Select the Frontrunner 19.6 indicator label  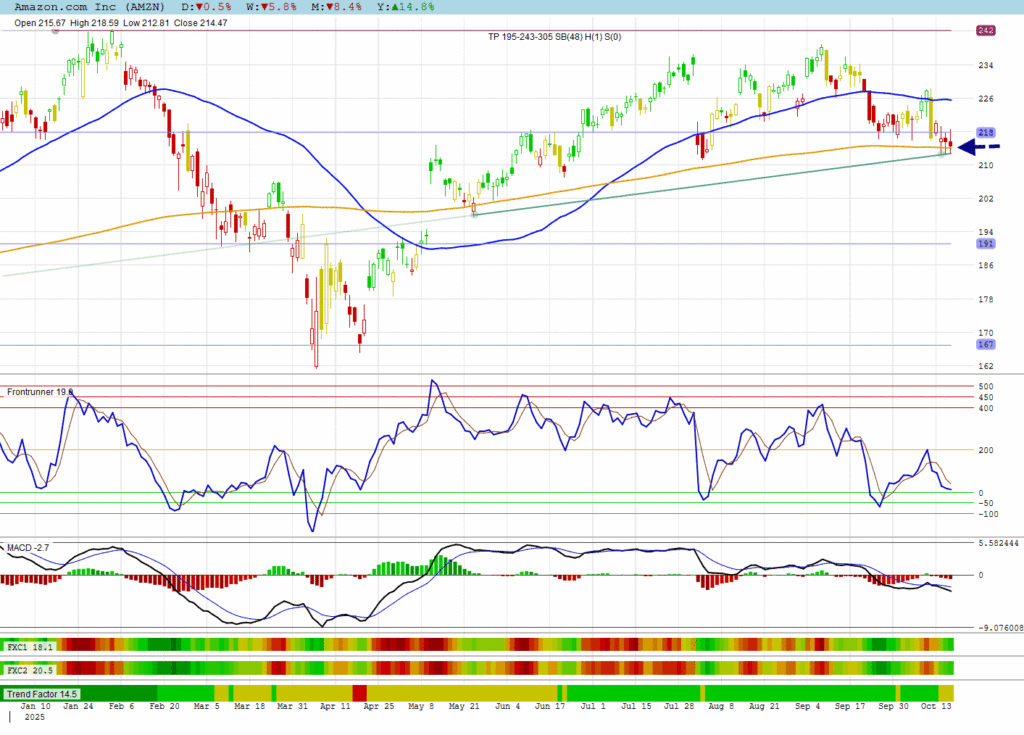pos(40,393)
